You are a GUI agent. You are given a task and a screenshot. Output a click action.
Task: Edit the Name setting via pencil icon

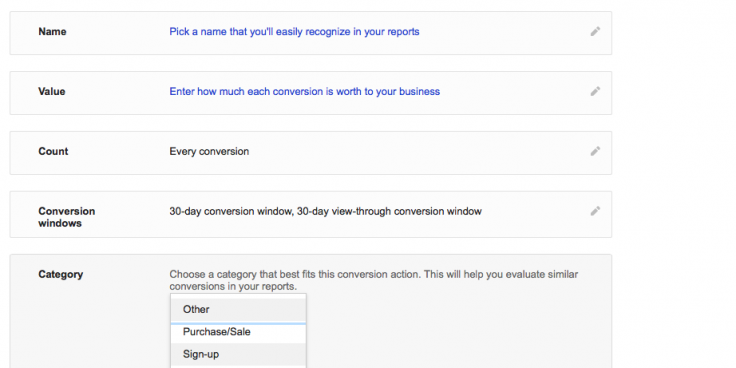595,31
